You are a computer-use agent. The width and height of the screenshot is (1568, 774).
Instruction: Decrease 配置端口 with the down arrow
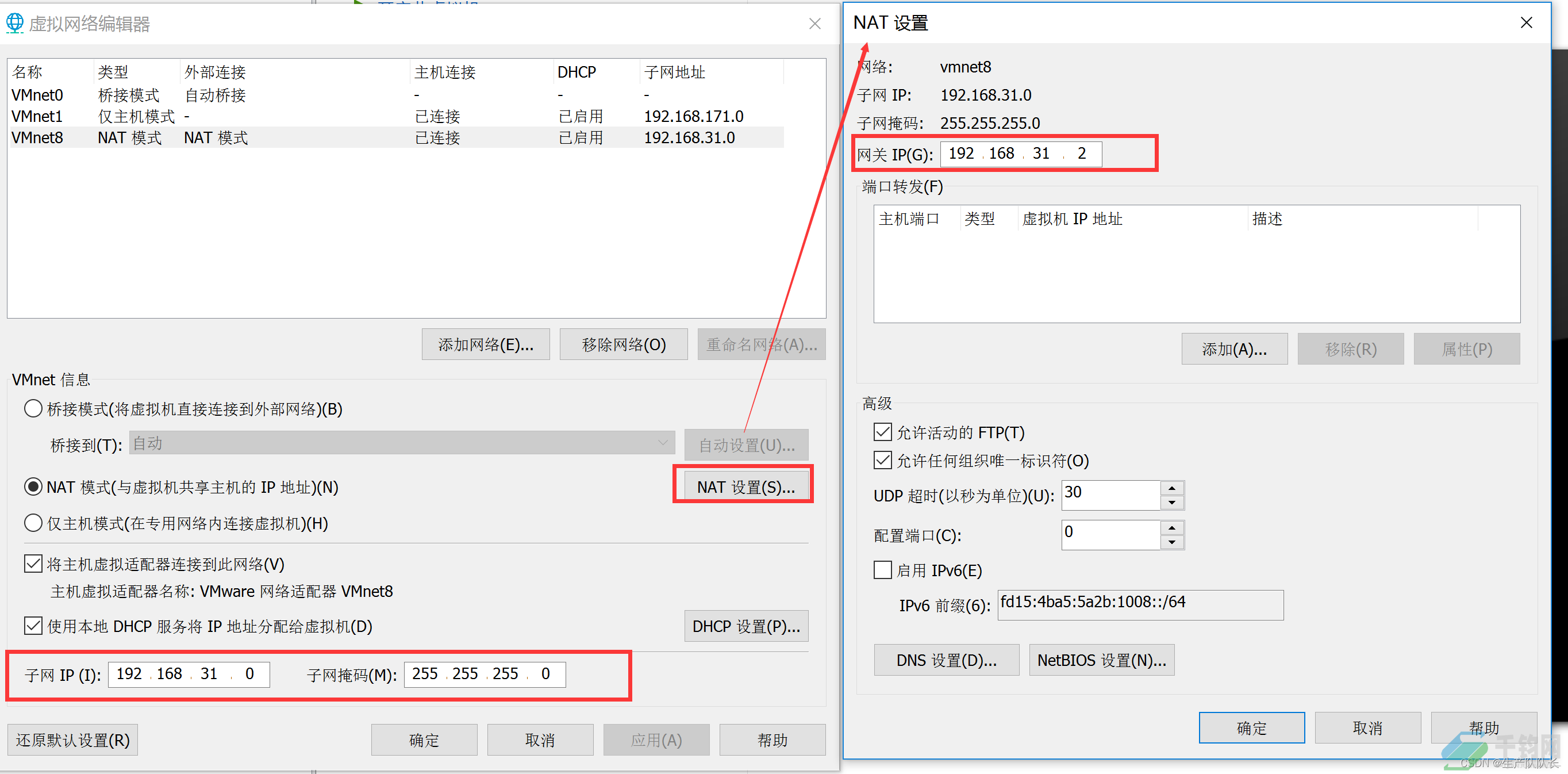pos(1172,543)
